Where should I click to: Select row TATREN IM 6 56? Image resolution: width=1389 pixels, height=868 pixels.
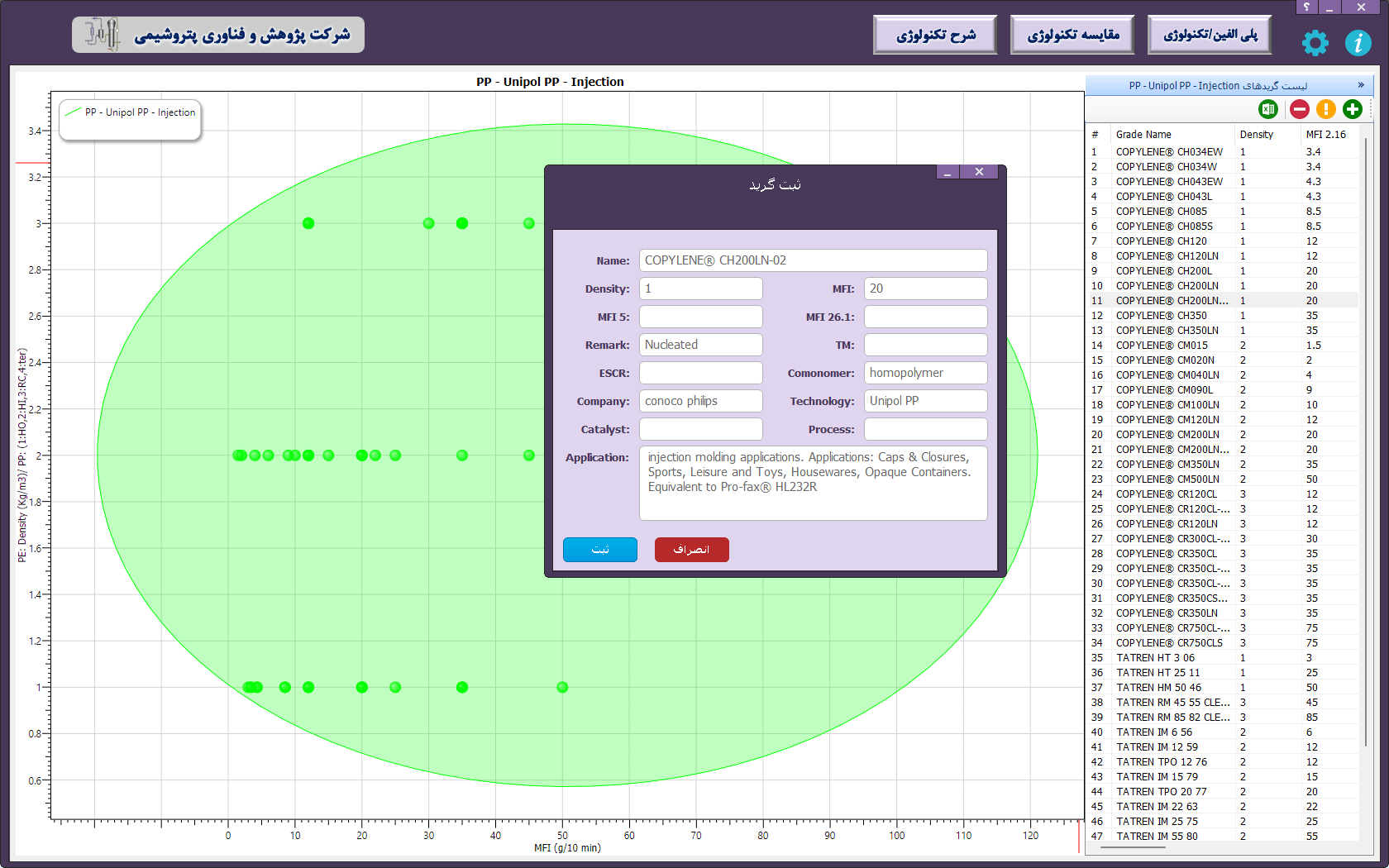1222,732
